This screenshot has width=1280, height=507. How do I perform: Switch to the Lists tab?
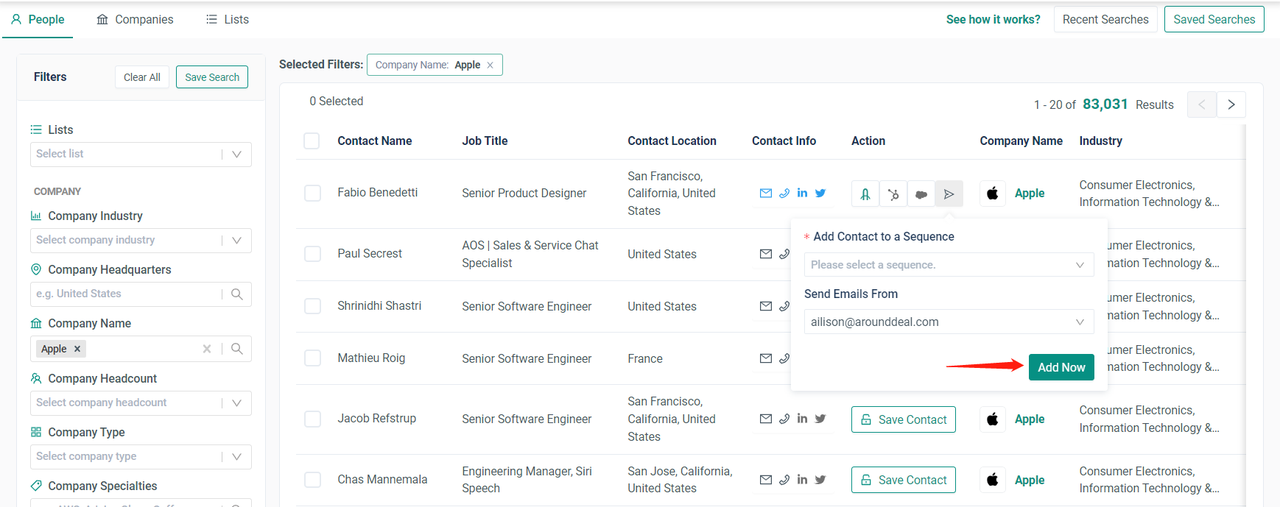[x=227, y=19]
